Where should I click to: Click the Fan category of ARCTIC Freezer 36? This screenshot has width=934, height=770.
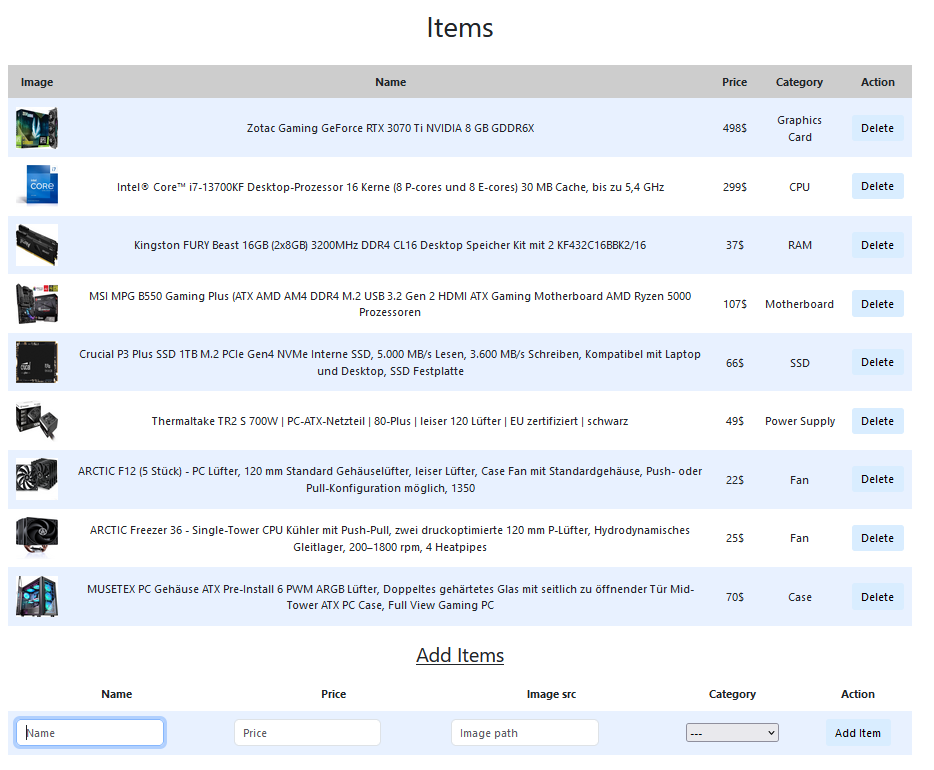click(x=799, y=538)
